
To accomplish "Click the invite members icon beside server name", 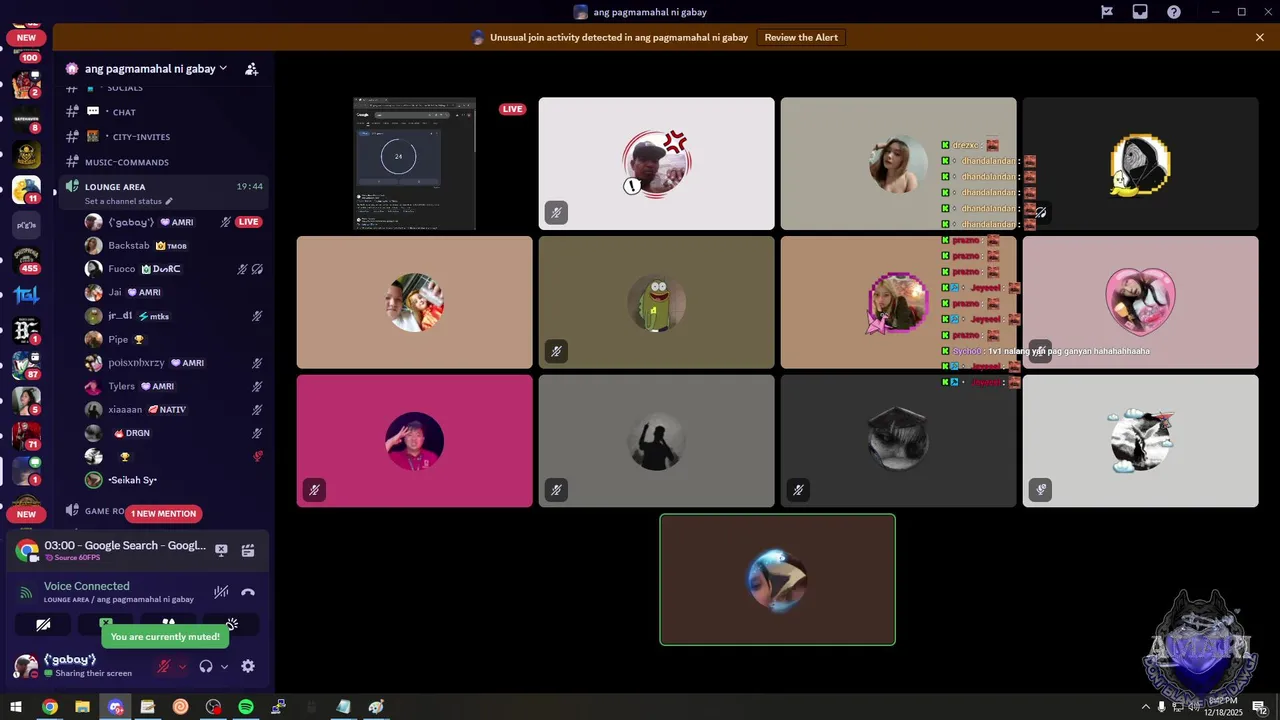I will pyautogui.click(x=252, y=69).
